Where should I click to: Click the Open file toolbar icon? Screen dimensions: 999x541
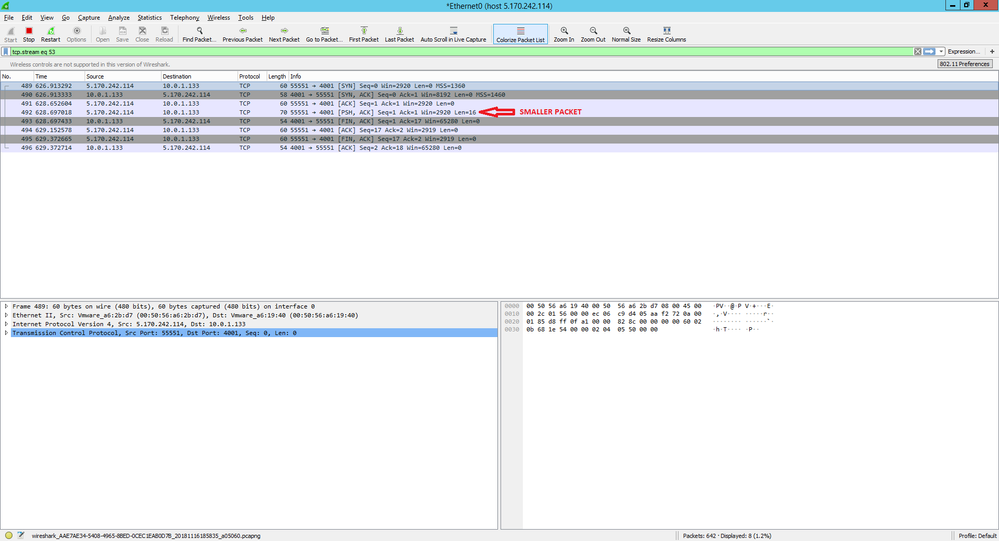[x=103, y=34]
